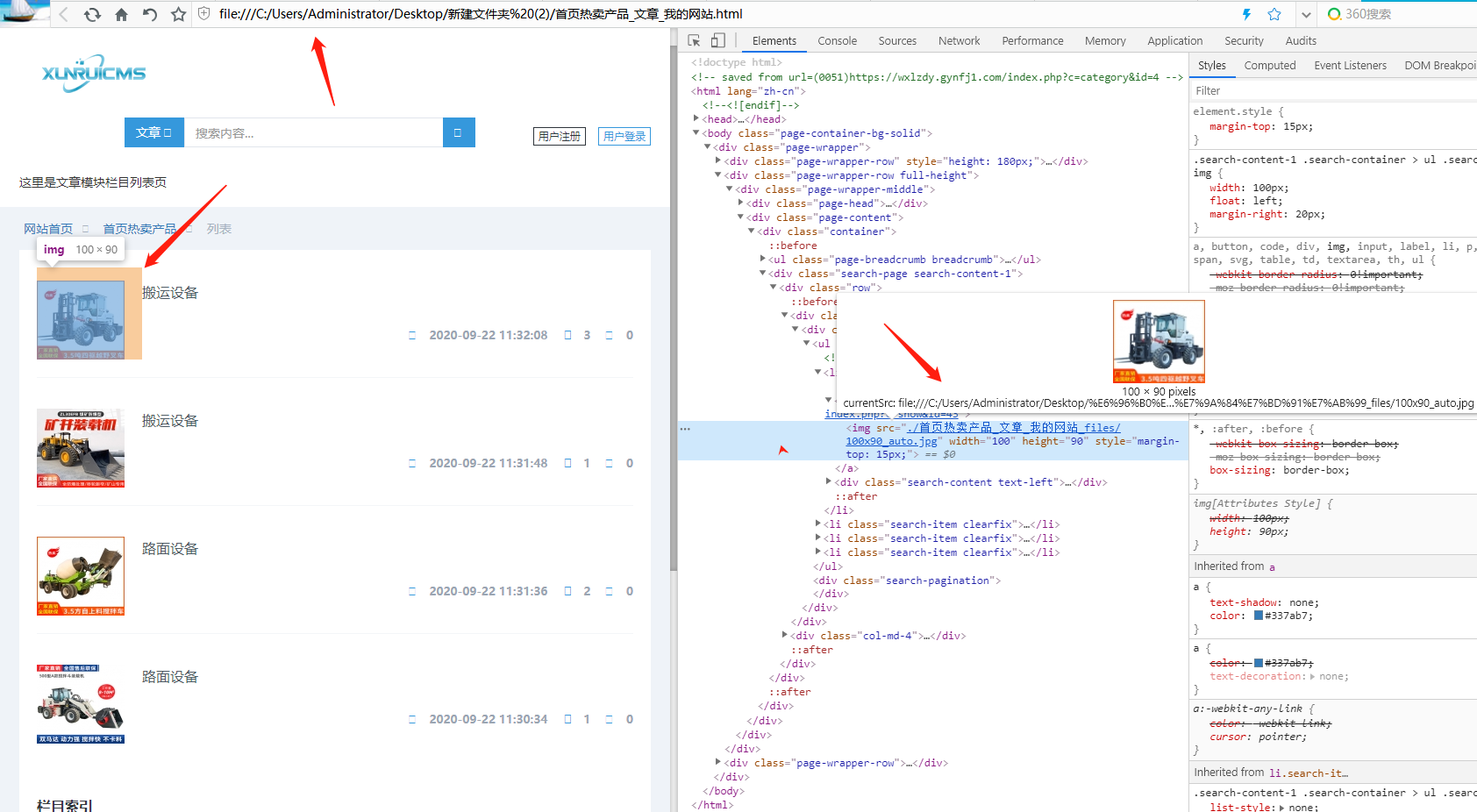Image resolution: width=1477 pixels, height=812 pixels.
Task: Expand first collapsed search-item clearfix li
Action: 818,524
